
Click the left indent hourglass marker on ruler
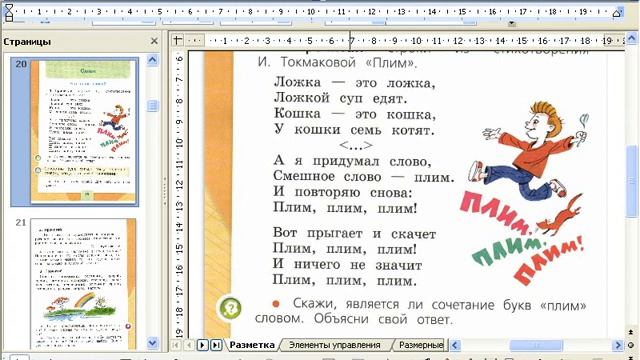[9, 12]
